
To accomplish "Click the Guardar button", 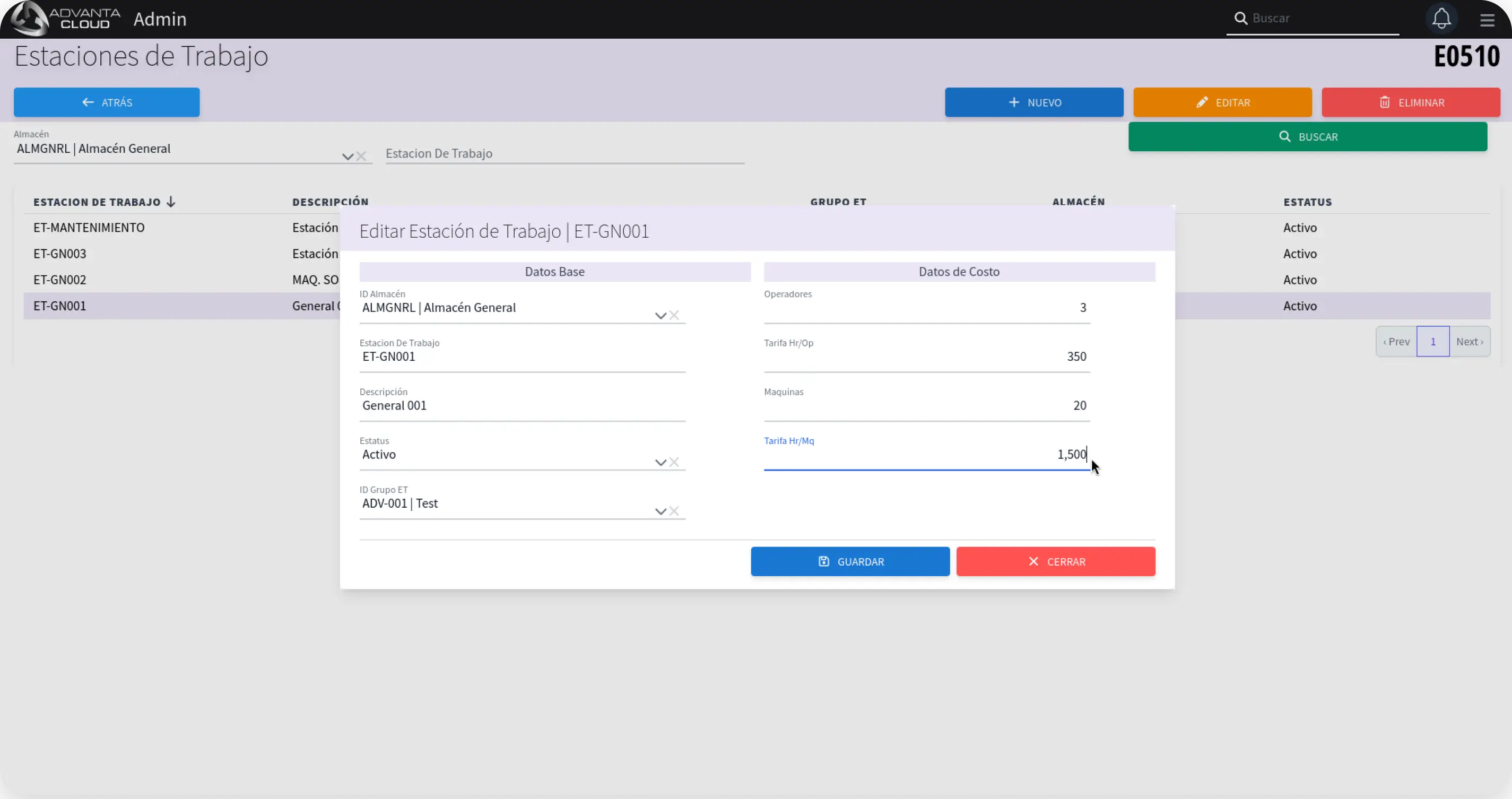I will point(850,561).
